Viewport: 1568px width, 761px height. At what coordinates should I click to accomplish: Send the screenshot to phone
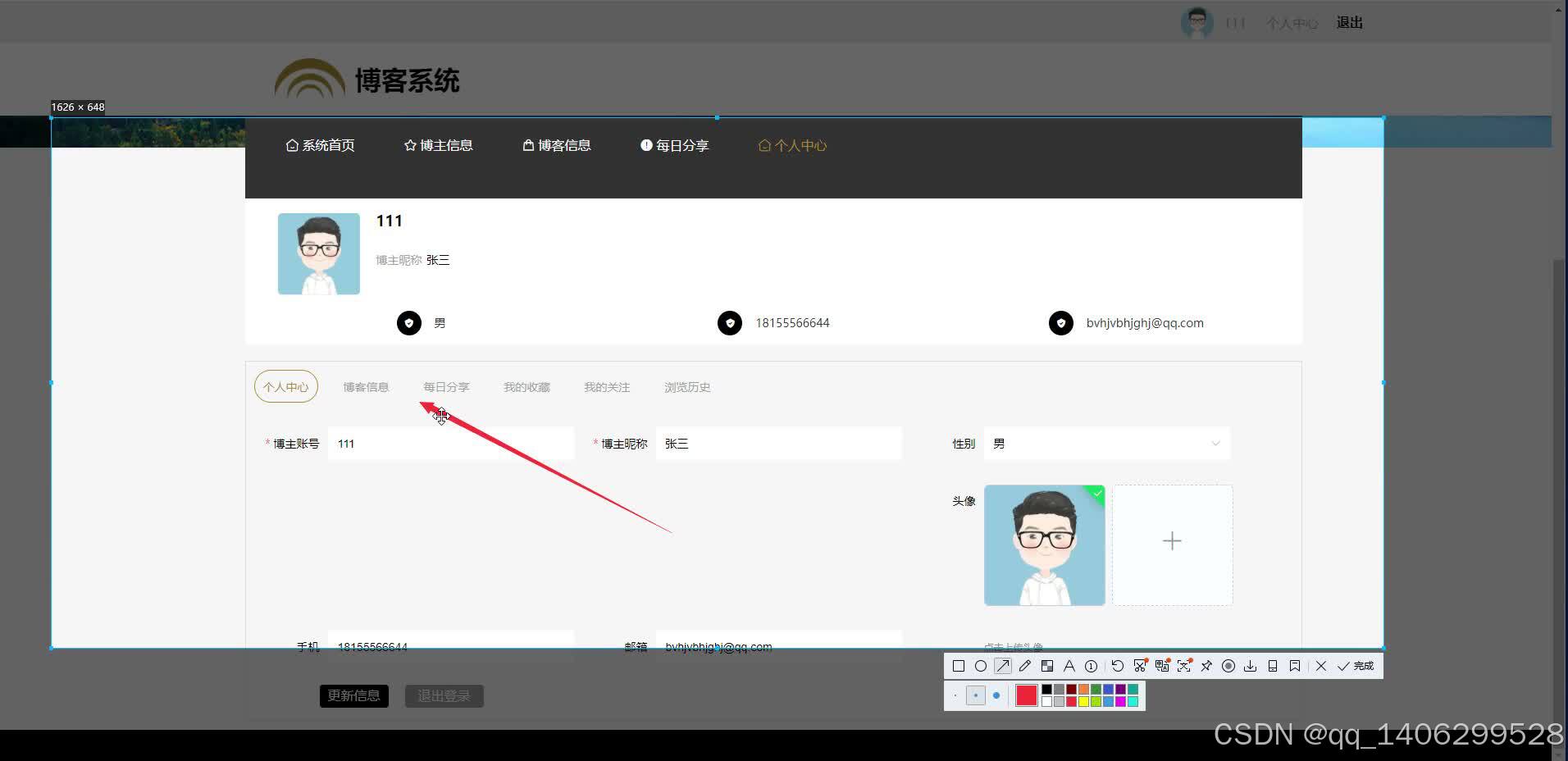[x=1273, y=666]
